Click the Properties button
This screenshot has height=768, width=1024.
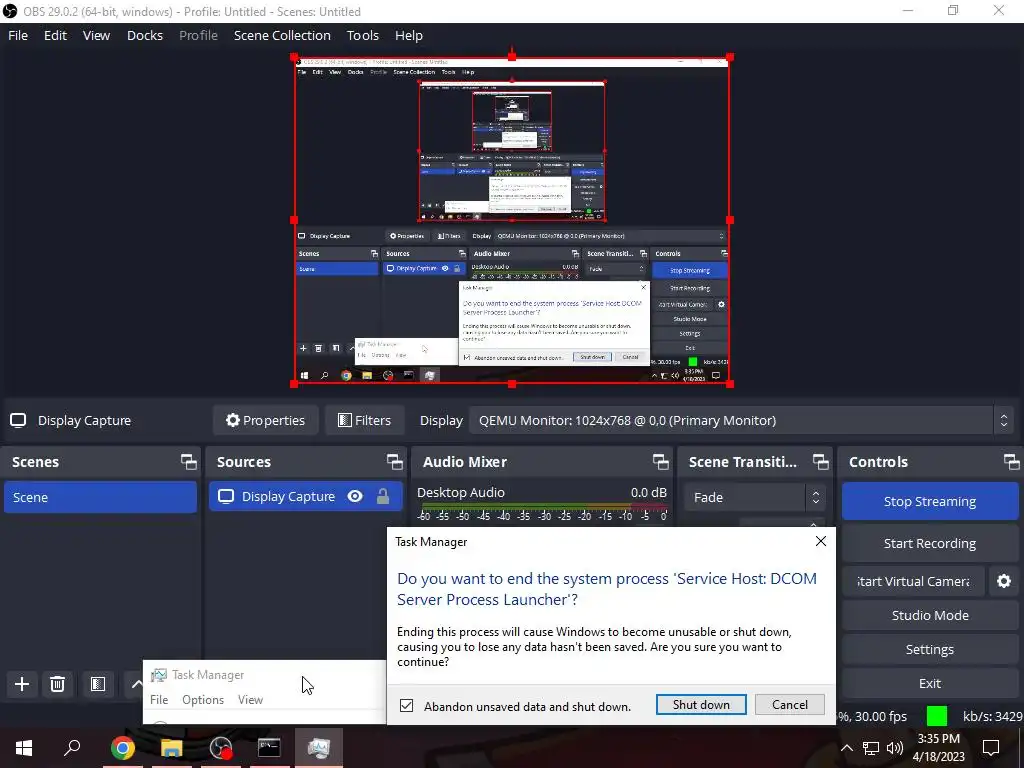coord(265,421)
